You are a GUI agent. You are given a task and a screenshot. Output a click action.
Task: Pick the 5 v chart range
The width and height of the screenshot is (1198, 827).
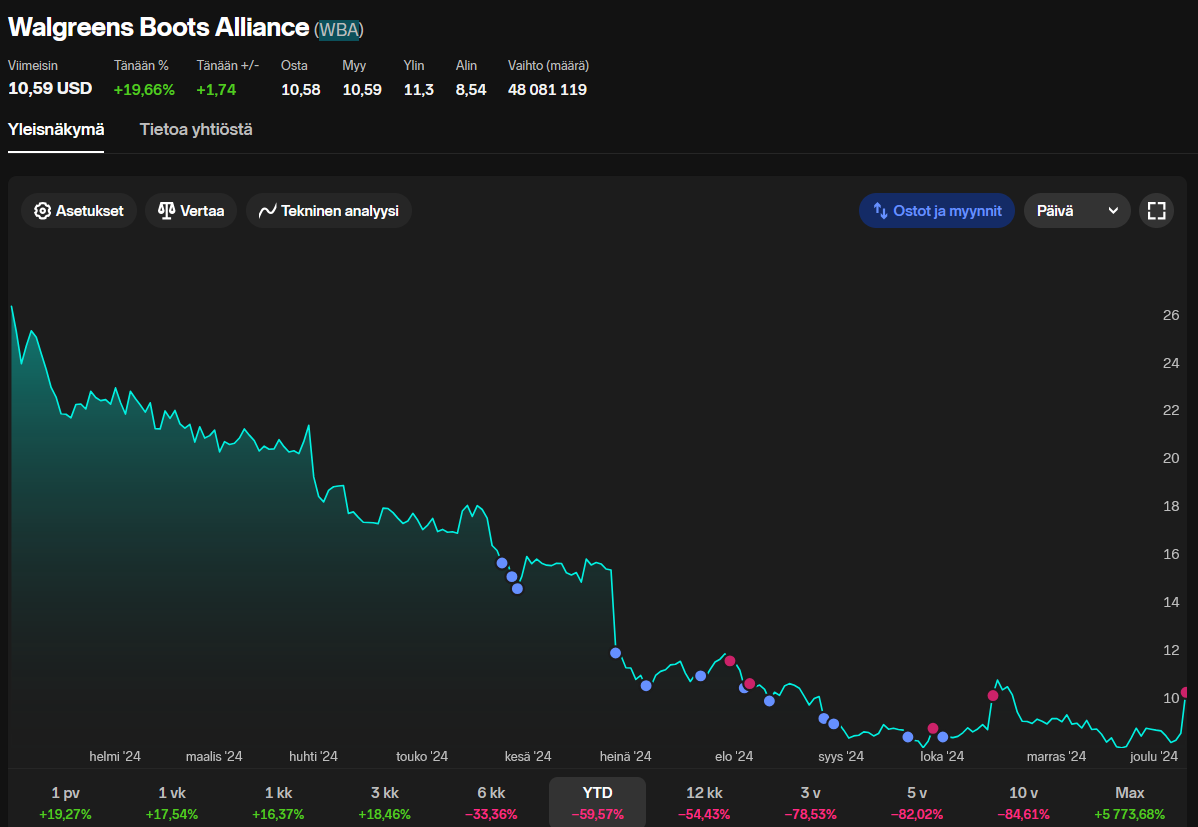917,802
